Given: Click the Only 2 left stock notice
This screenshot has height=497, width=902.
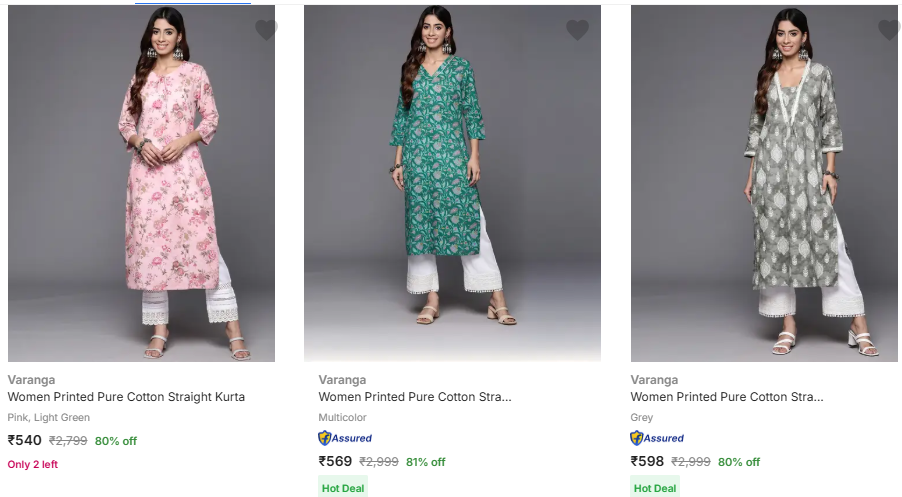Looking at the screenshot, I should [x=33, y=464].
